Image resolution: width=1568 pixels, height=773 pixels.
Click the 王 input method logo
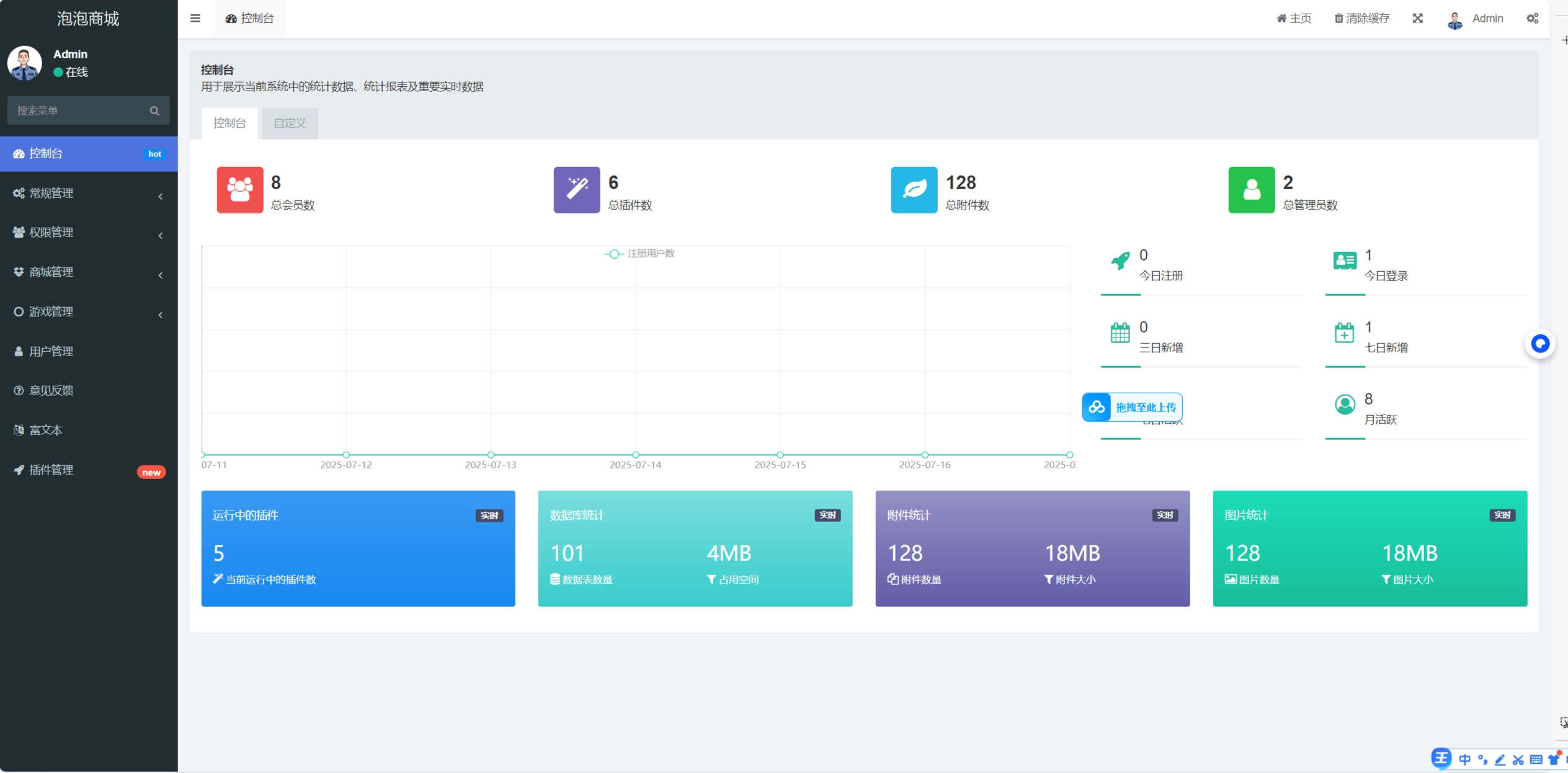click(1441, 758)
